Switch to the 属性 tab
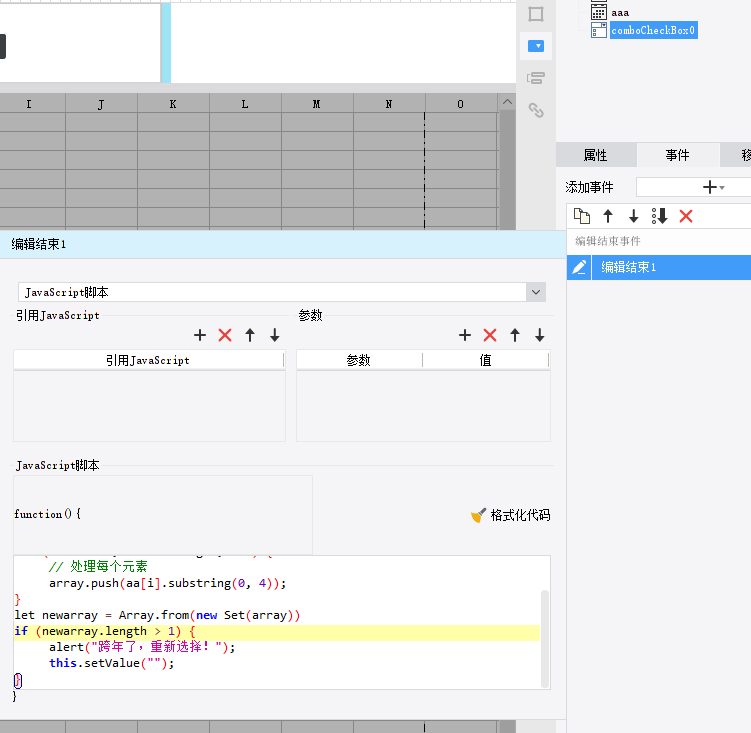Image resolution: width=751 pixels, height=733 pixels. coord(595,155)
